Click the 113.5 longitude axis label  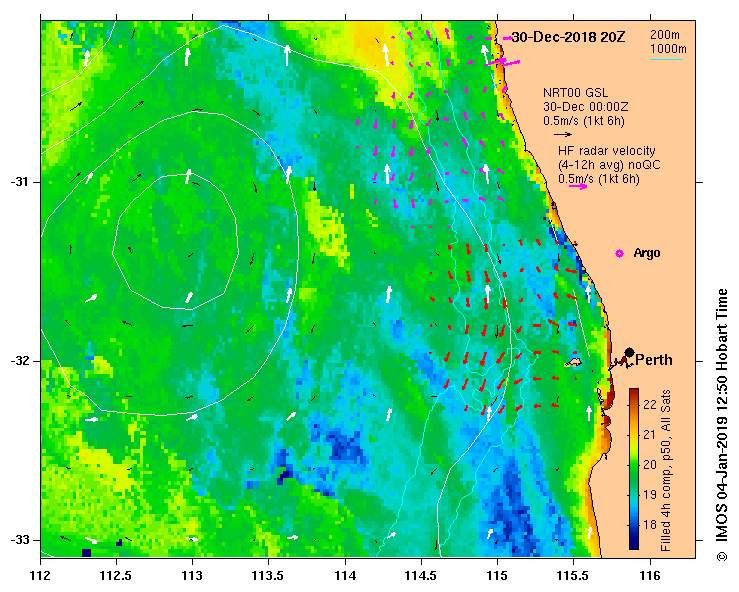pos(269,576)
